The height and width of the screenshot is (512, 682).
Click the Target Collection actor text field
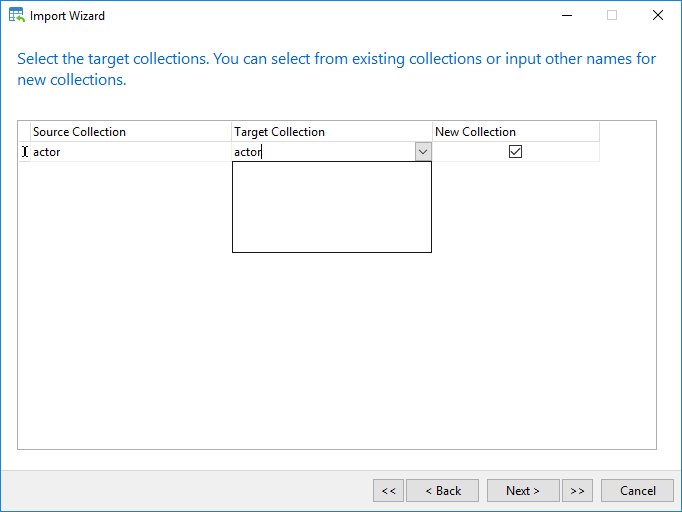[324, 152]
